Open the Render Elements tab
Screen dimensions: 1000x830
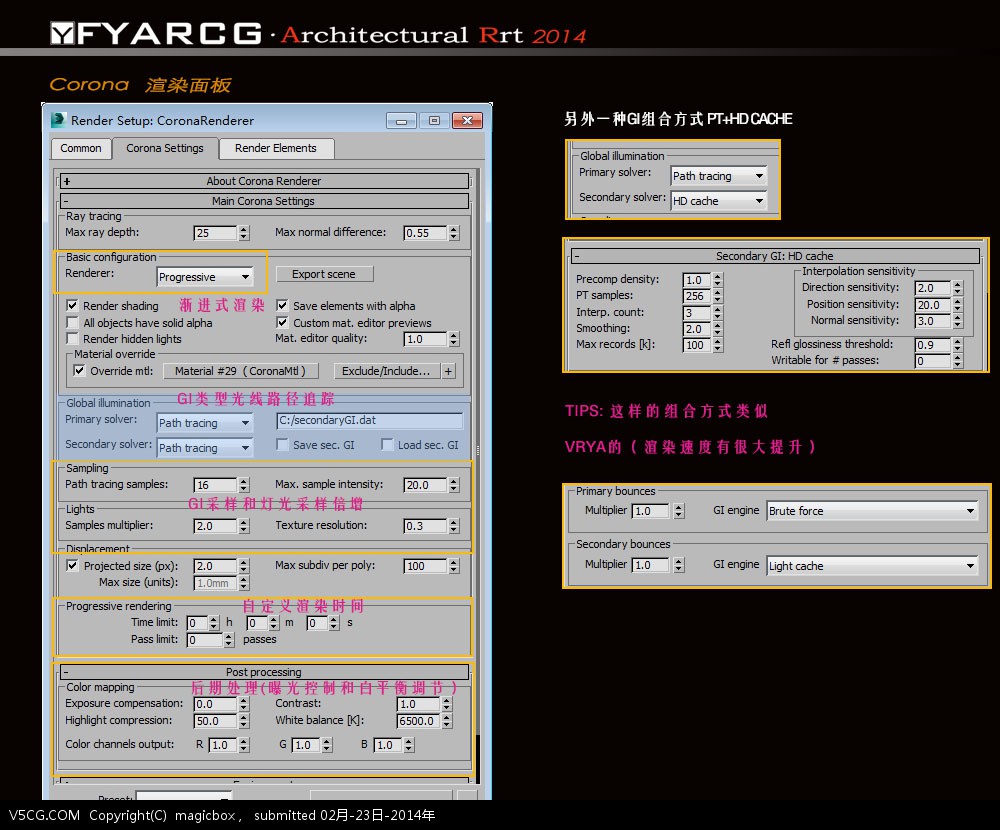click(276, 148)
